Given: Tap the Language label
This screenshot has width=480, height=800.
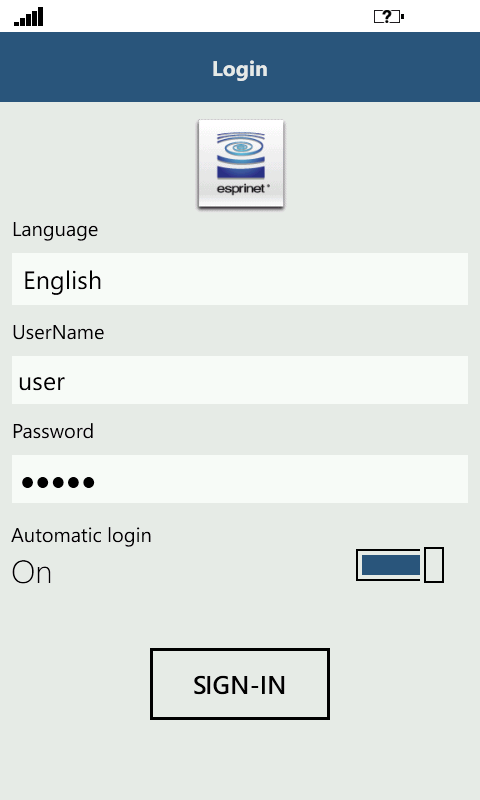Looking at the screenshot, I should [x=55, y=230].
